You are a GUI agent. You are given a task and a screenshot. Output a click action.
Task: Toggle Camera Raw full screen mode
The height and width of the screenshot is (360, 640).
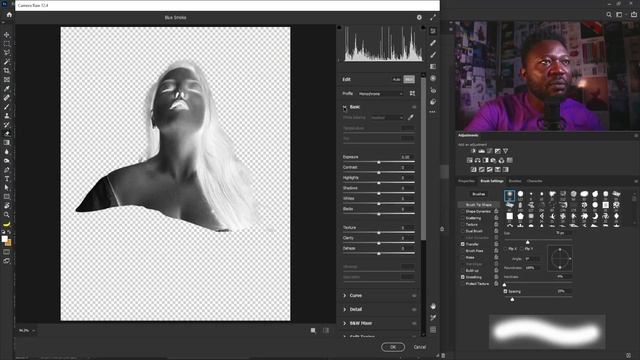pos(433,17)
